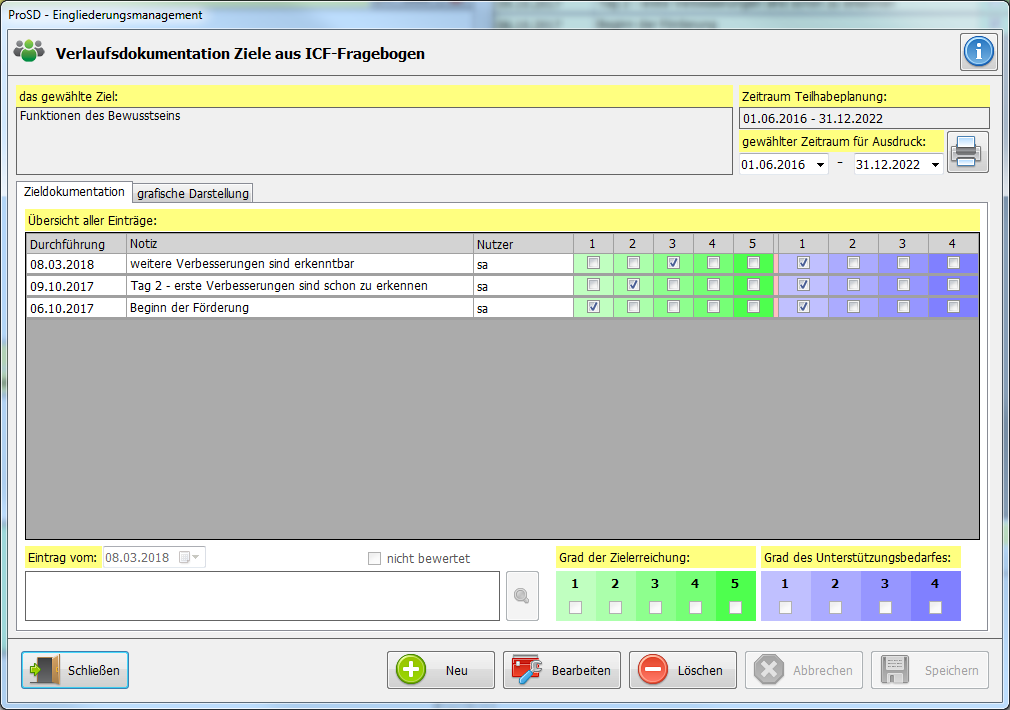Open the end date dropdown 31.12.2022
The width and height of the screenshot is (1010, 710).
click(x=935, y=165)
